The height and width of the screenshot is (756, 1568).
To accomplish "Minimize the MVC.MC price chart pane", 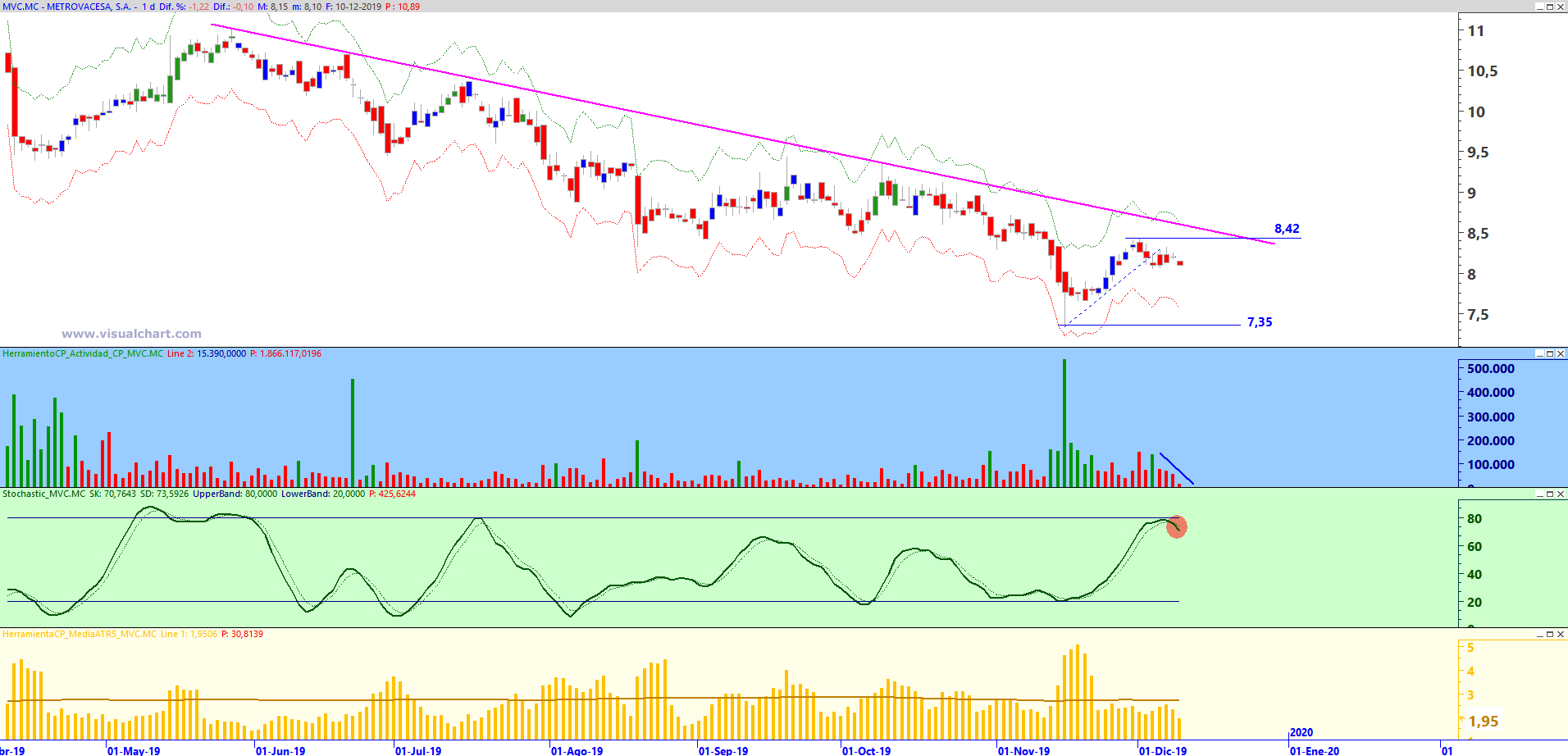I will point(1540,7).
